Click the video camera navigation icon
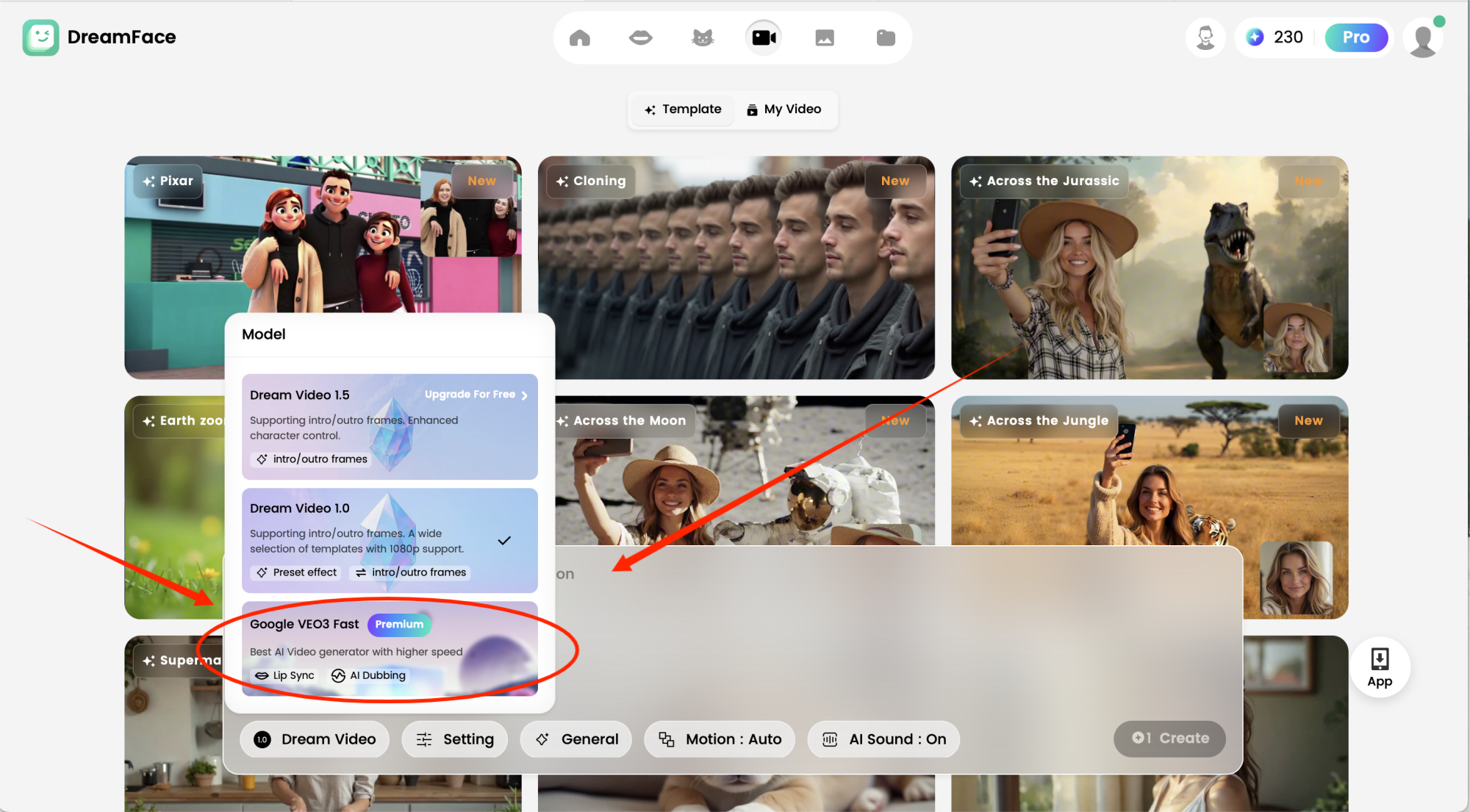The width and height of the screenshot is (1470, 812). (x=764, y=37)
